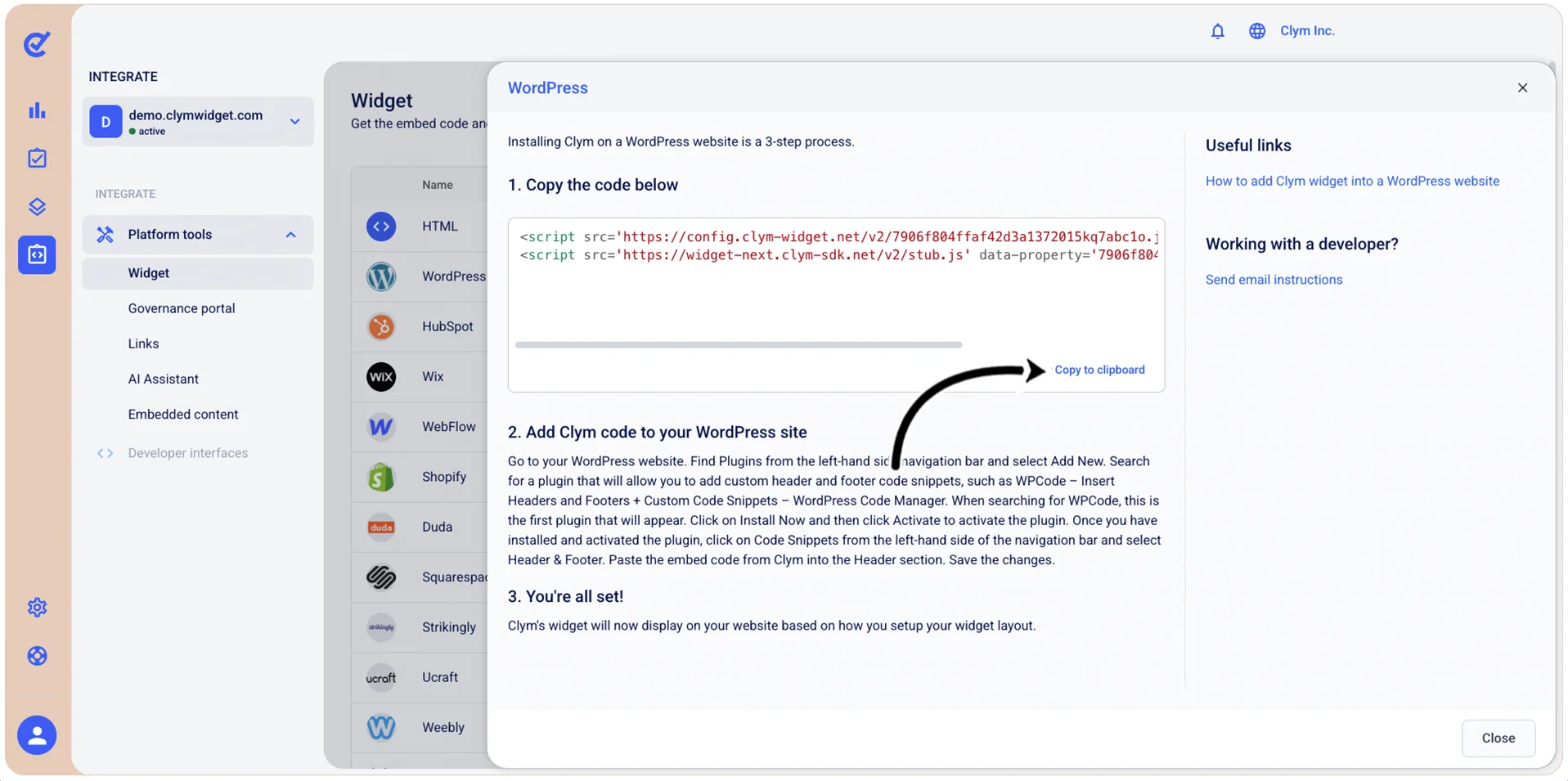This screenshot has height=781, width=1568.
Task: Select the Ucraft logo icon
Action: [380, 677]
